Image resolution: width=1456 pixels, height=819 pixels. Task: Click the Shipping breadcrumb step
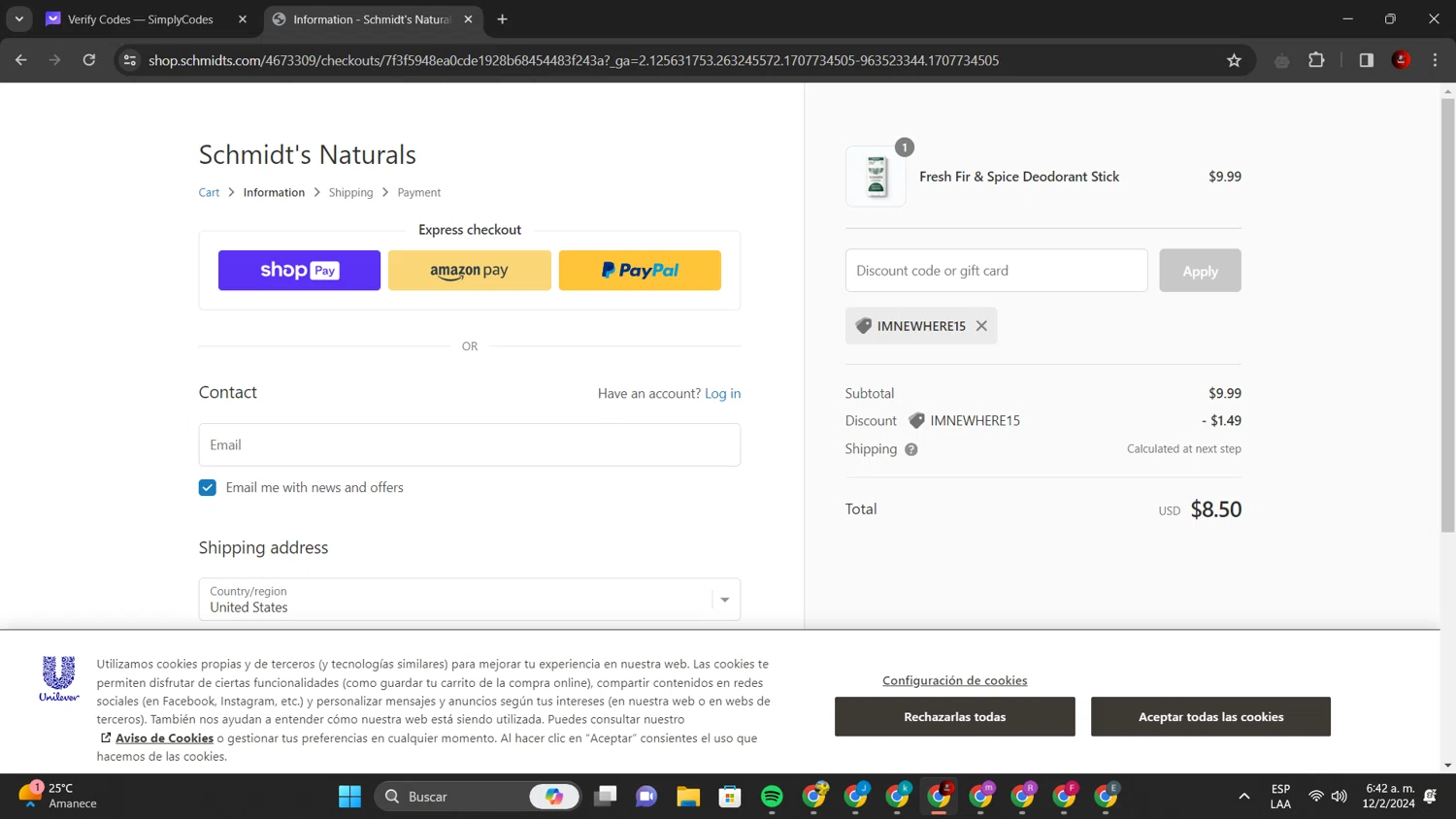350,192
